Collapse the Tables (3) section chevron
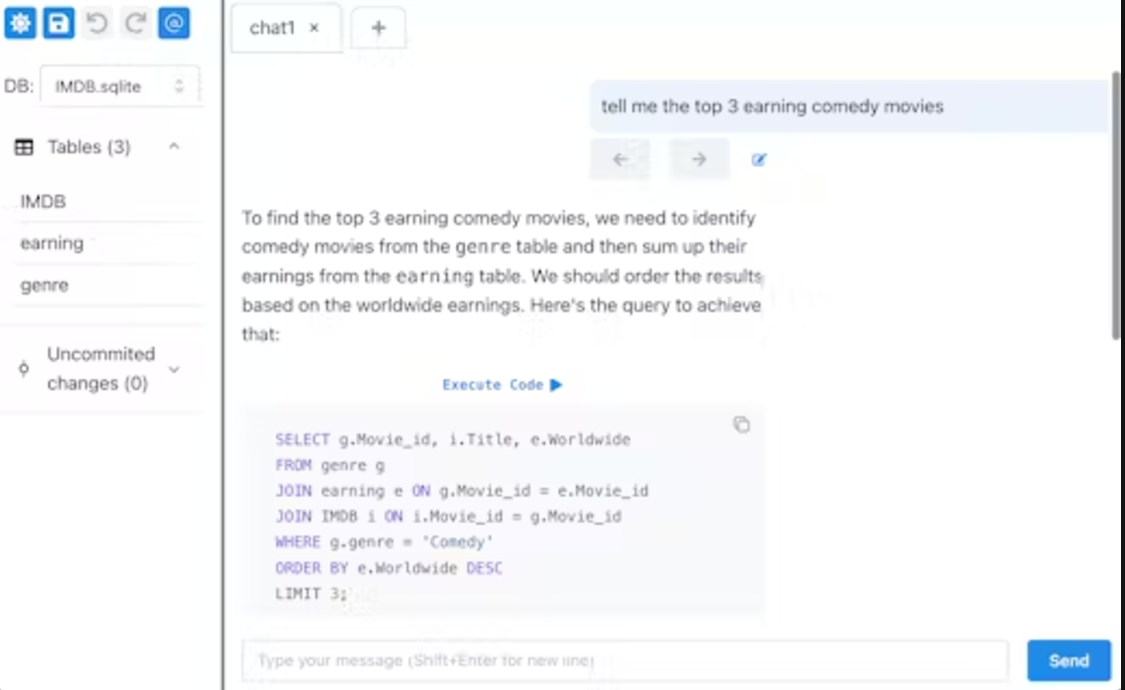The width and height of the screenshot is (1125, 690). 174,146
